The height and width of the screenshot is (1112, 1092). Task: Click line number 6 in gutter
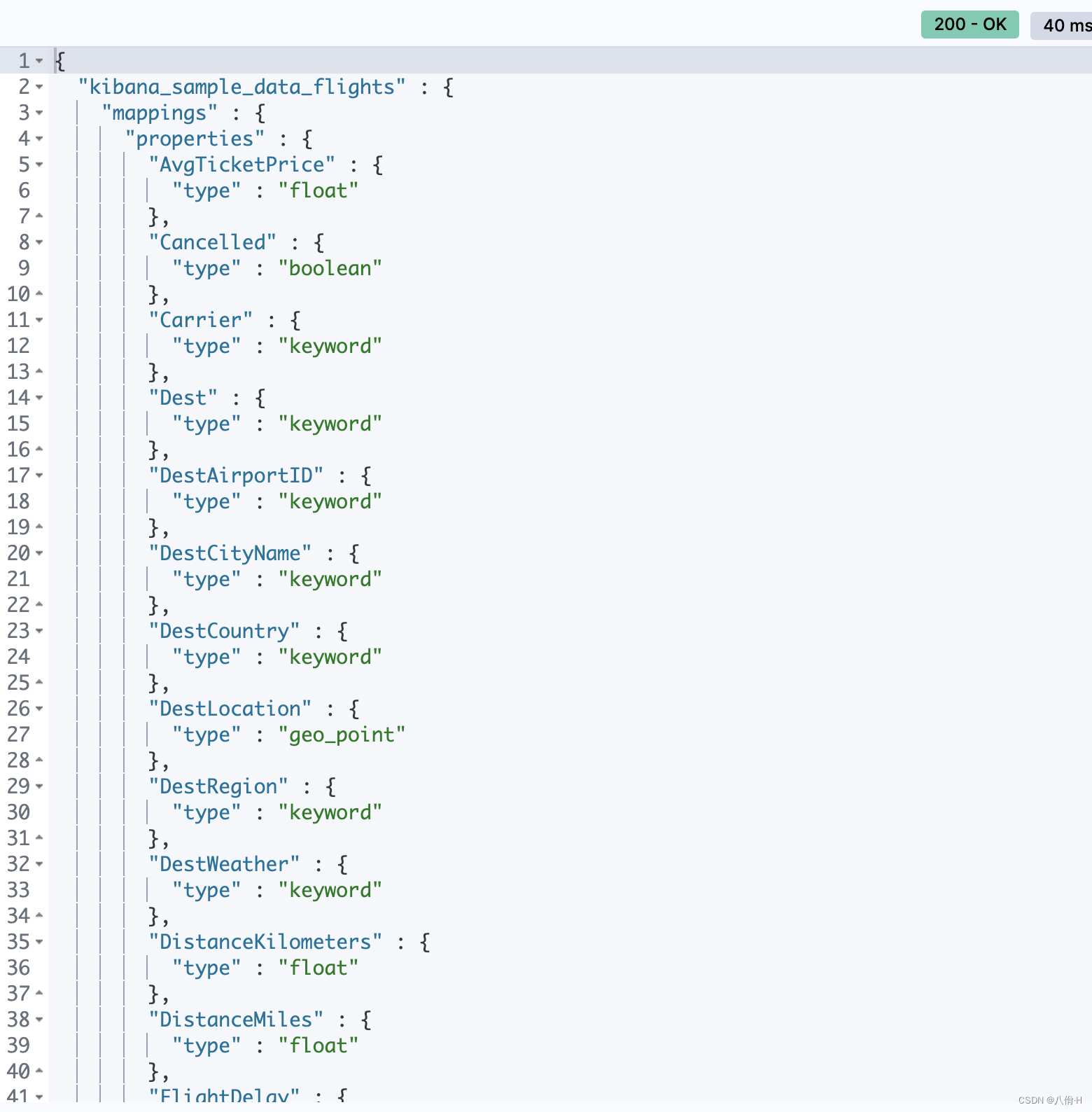[24, 190]
